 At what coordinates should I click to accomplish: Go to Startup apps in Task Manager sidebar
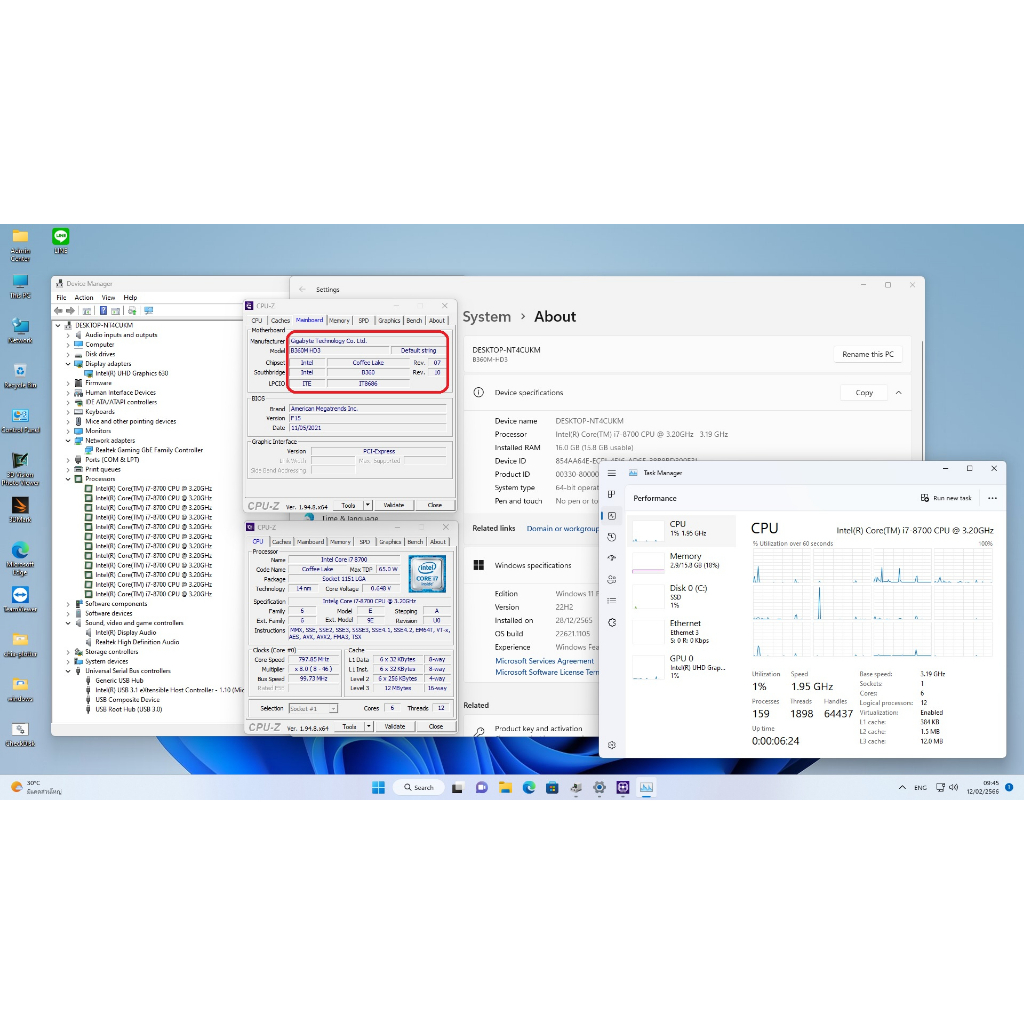(612, 558)
